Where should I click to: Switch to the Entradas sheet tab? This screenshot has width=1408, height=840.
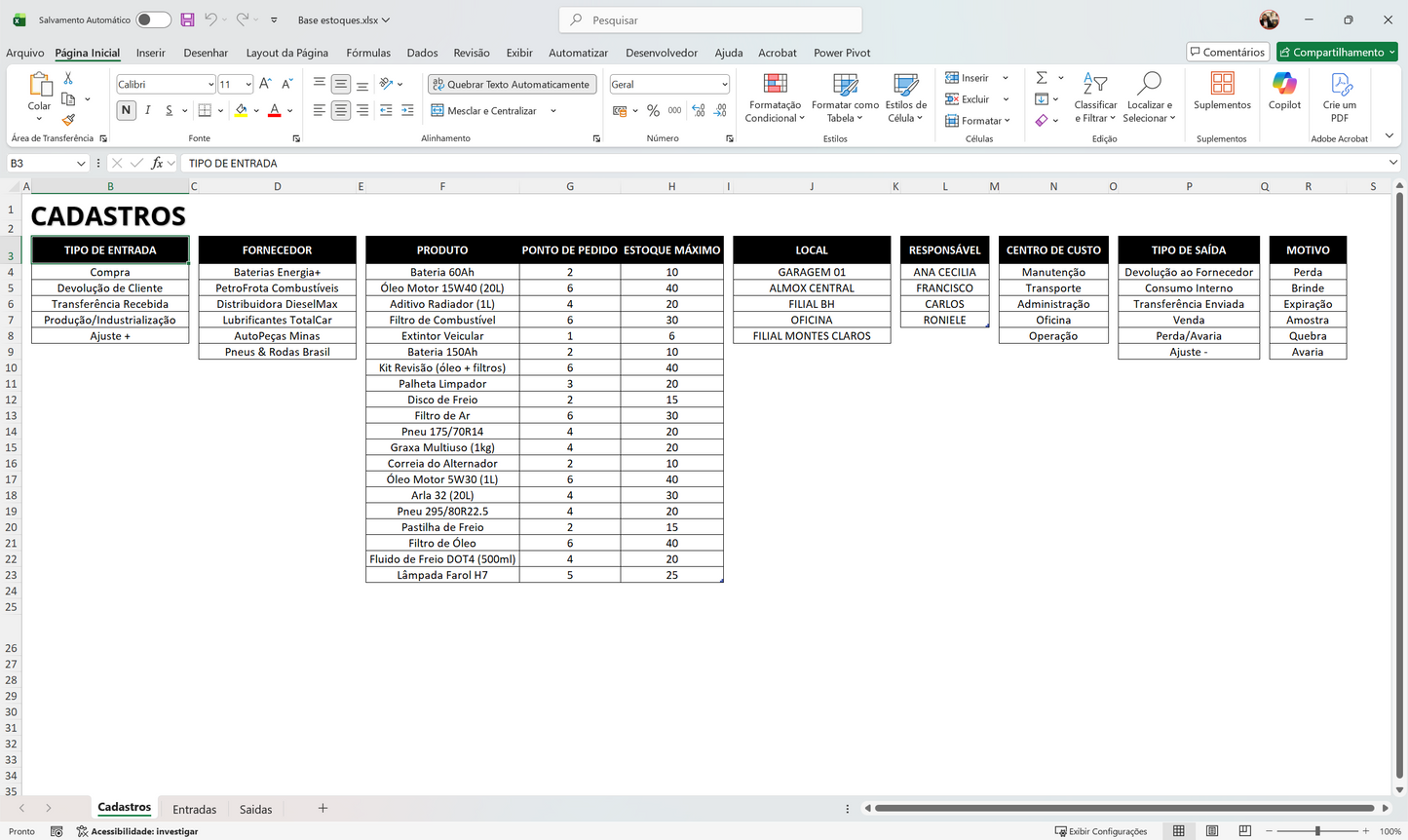(195, 809)
